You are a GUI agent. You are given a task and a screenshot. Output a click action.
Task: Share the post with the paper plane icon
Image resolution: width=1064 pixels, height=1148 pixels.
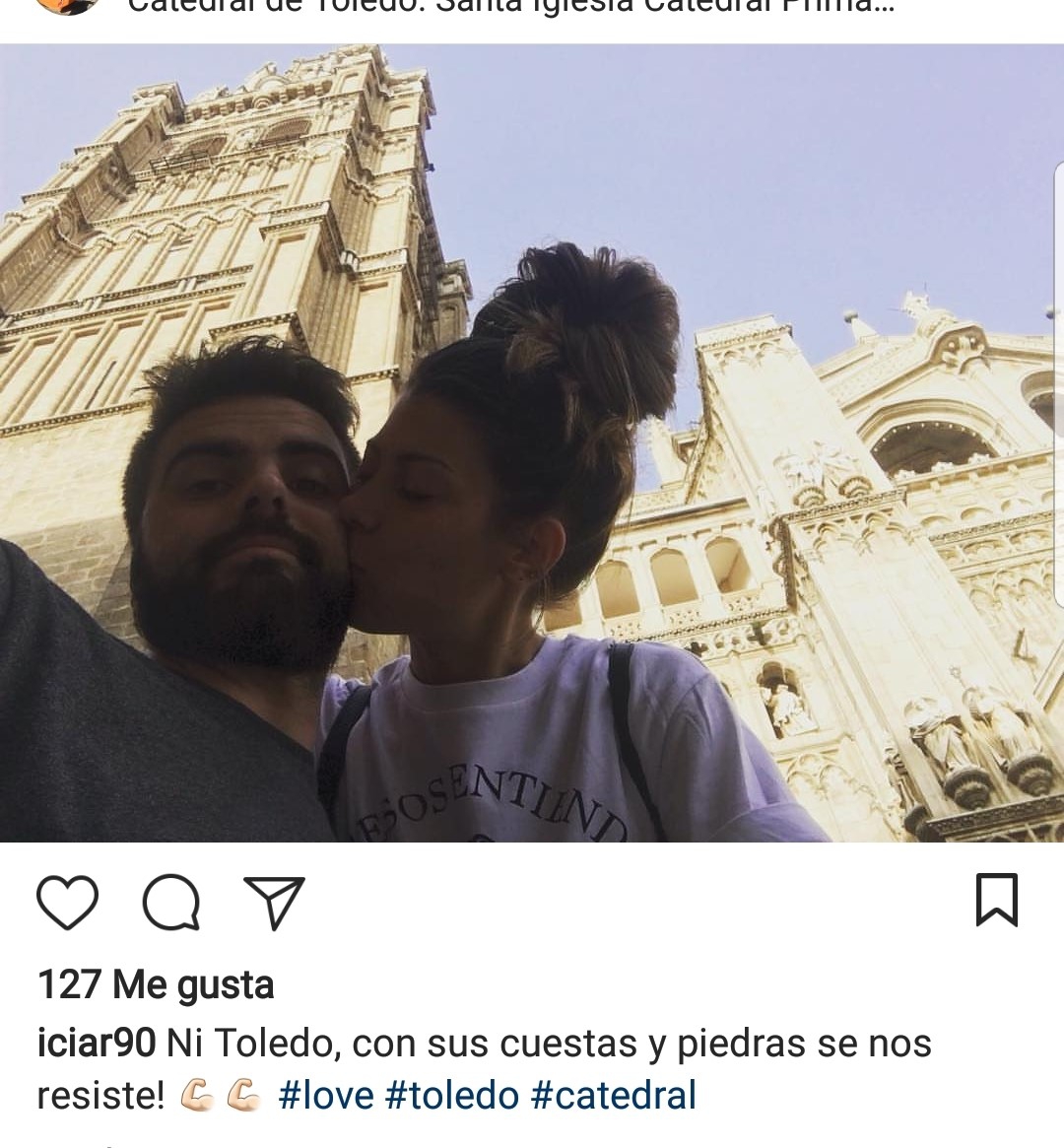(275, 902)
